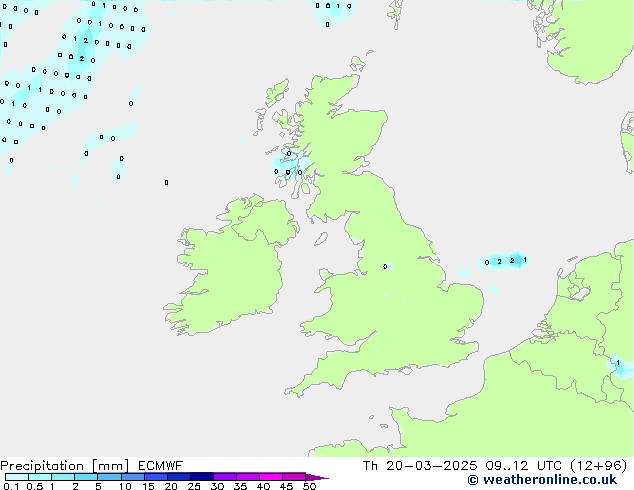
Task: Select the 45–50 mm legend color swatch
Action: pos(294,477)
